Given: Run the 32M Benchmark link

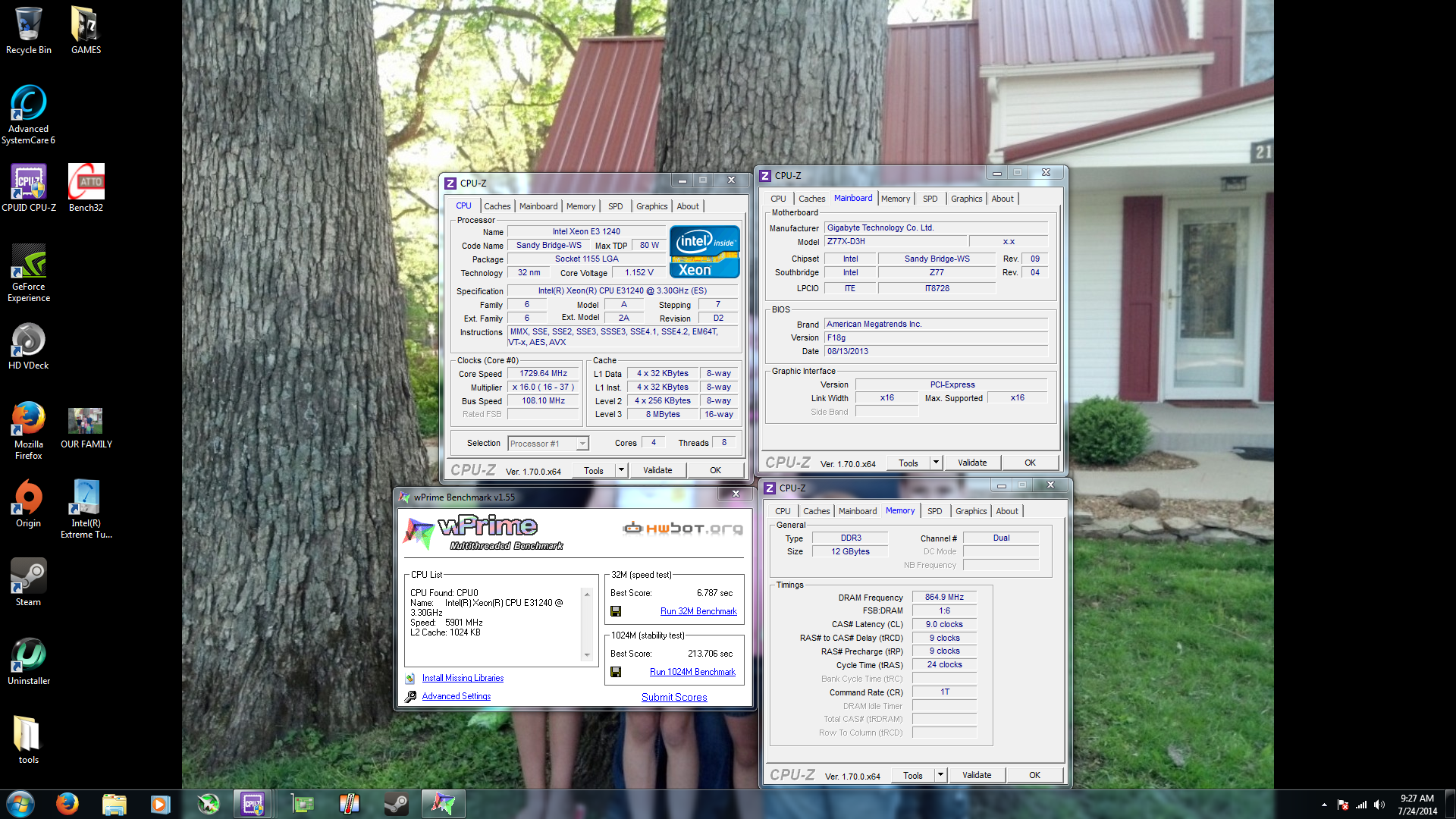Looking at the screenshot, I should tap(698, 611).
